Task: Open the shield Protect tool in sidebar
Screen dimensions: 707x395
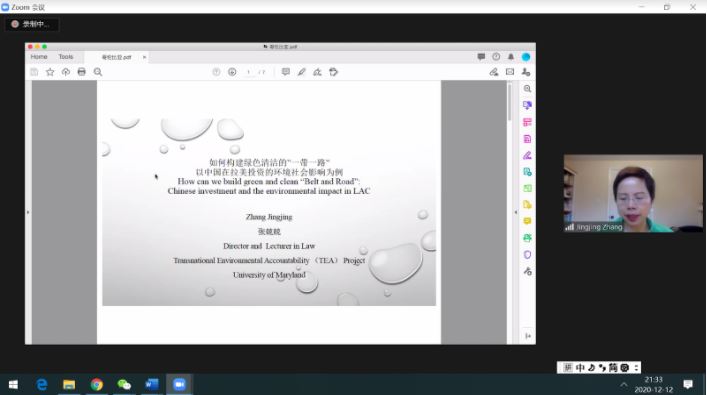Action: click(x=527, y=255)
